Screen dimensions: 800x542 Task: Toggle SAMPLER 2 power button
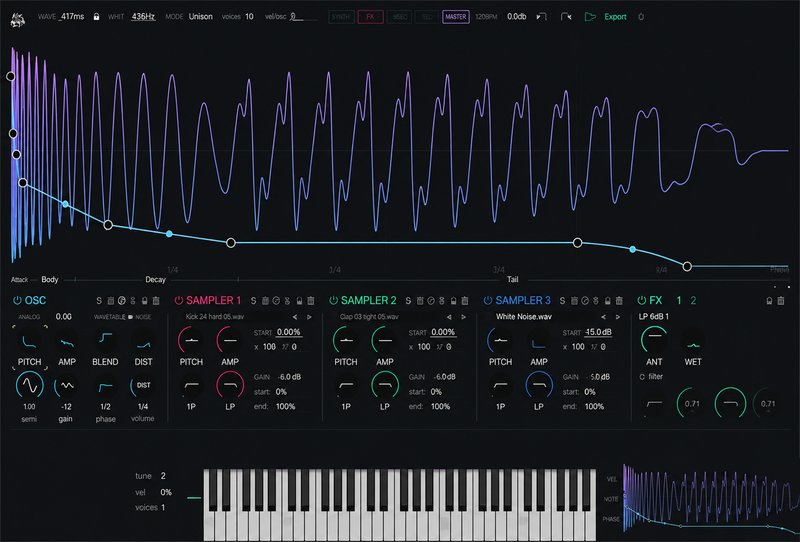click(x=333, y=301)
